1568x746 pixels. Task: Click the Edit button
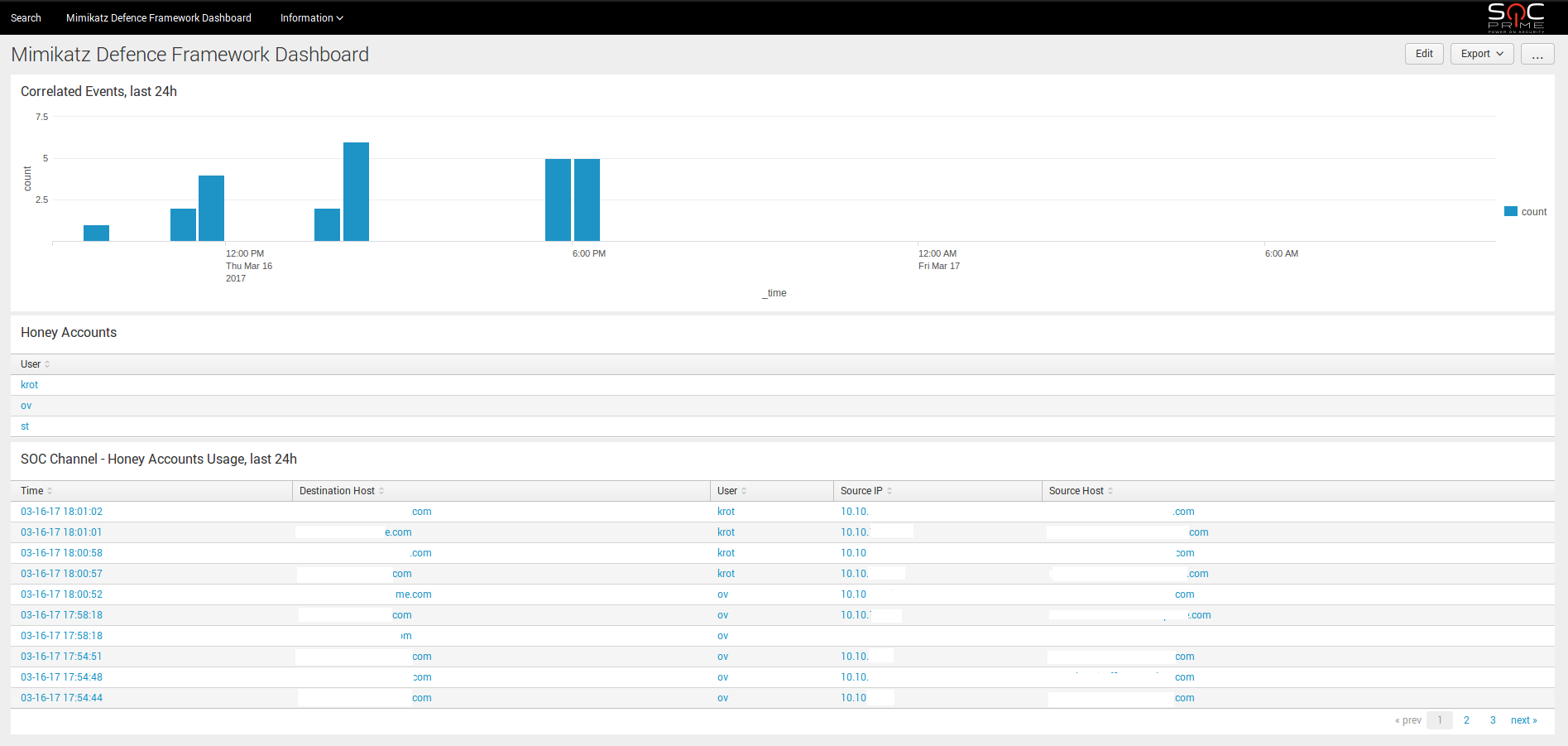pyautogui.click(x=1423, y=54)
